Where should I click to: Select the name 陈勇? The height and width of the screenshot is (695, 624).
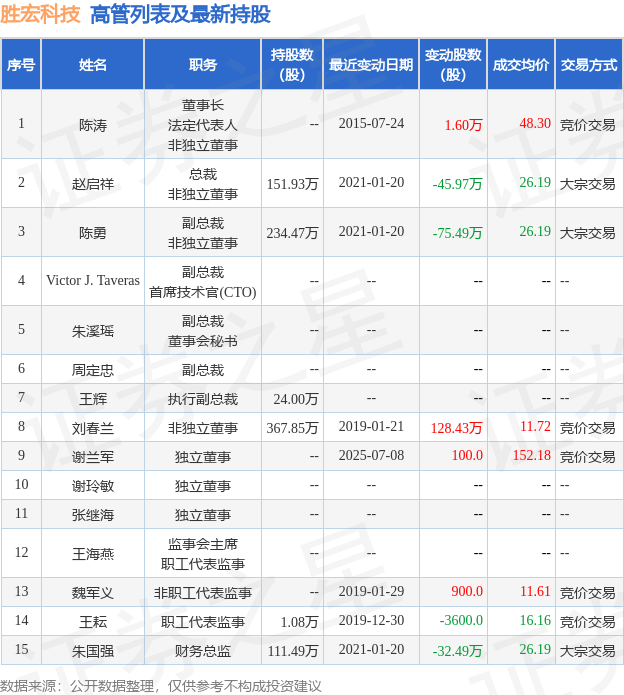(93, 233)
